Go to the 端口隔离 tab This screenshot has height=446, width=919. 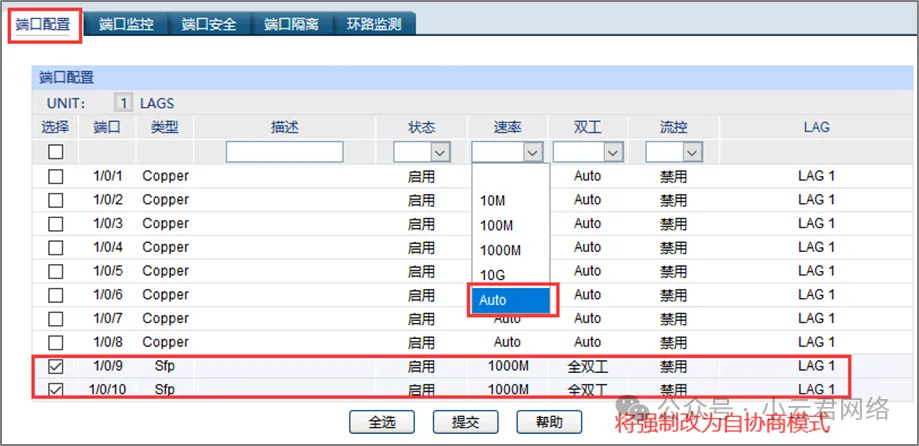click(291, 24)
